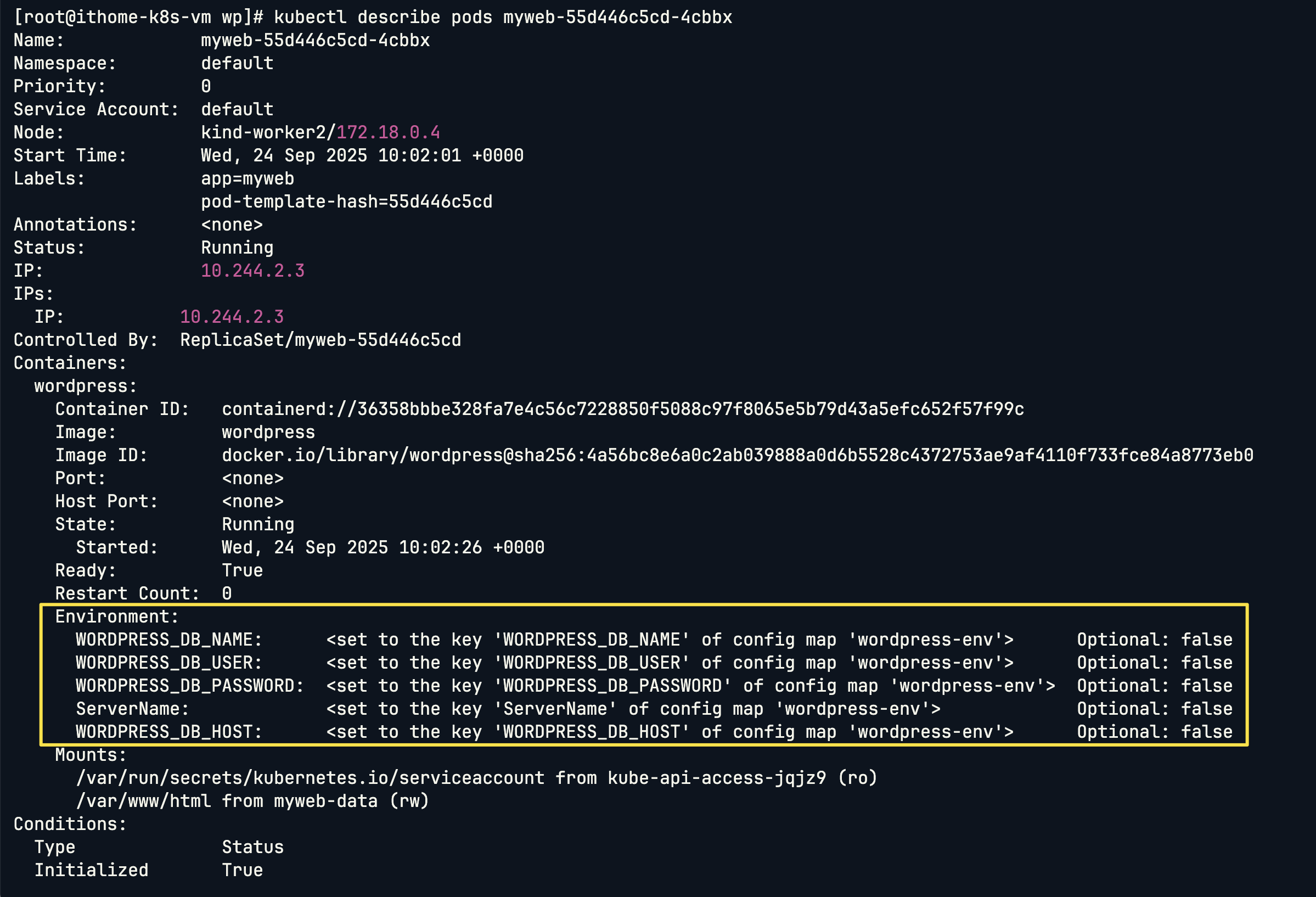Click the /var/www/html mount line
This screenshot has height=897, width=1316.
click(252, 801)
